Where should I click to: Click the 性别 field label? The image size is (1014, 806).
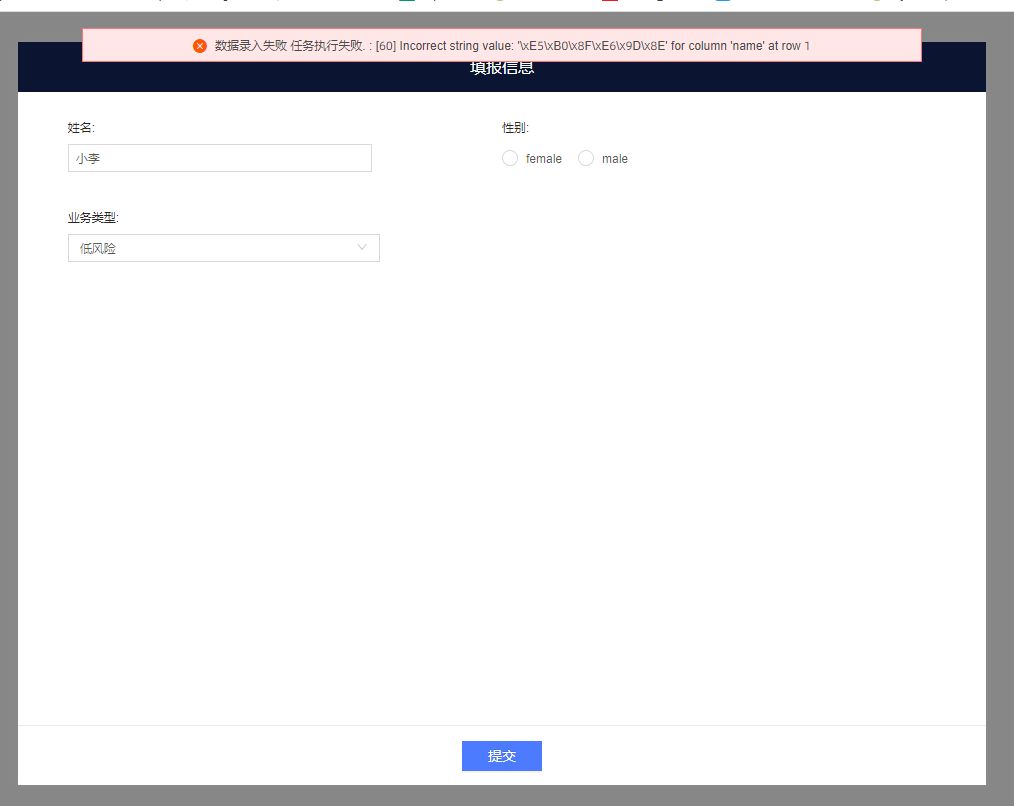click(515, 128)
